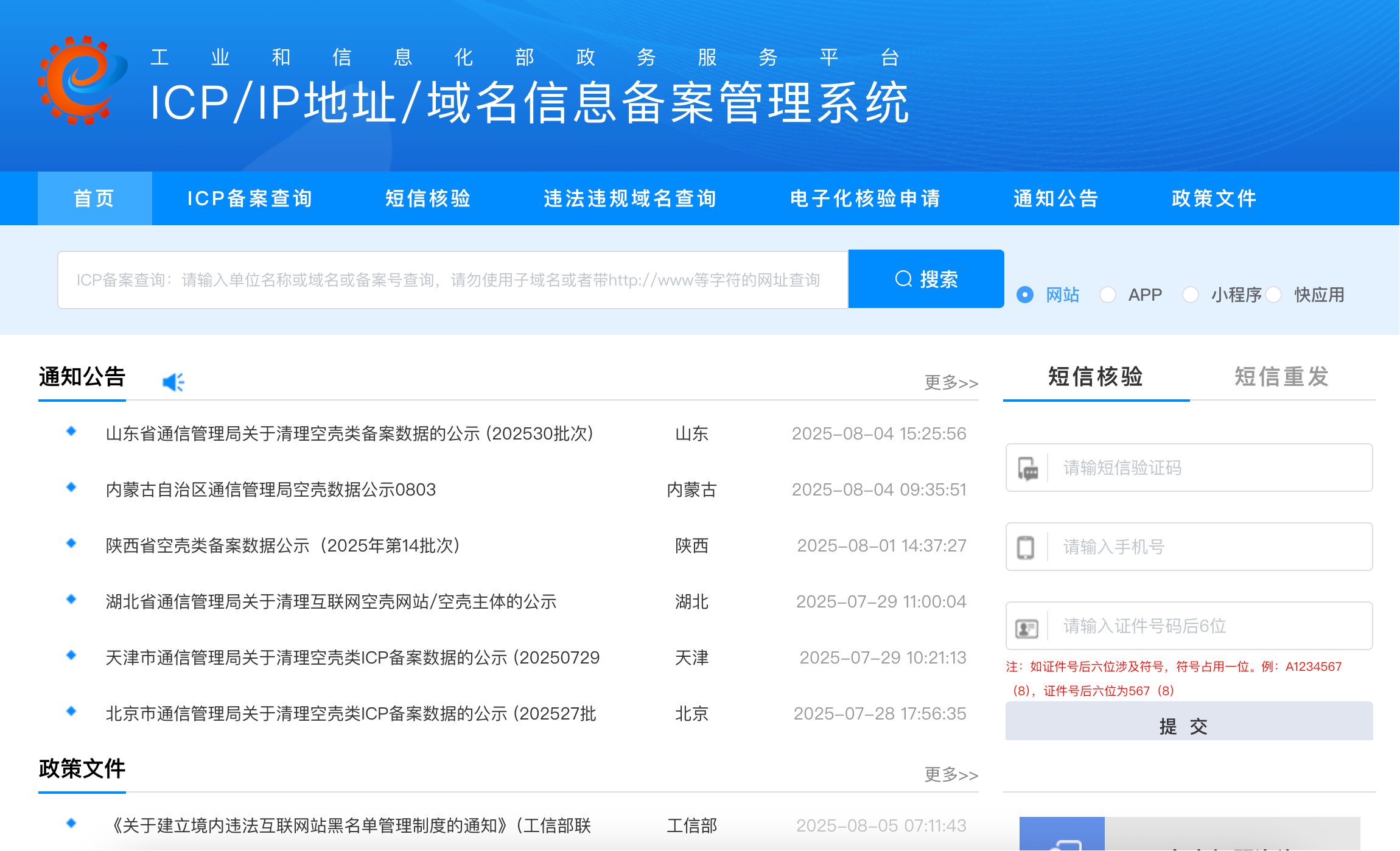Open the 内蒙古自治区通信管理局空壳数据公示0803 notice
The image size is (1400, 851).
[x=271, y=490]
